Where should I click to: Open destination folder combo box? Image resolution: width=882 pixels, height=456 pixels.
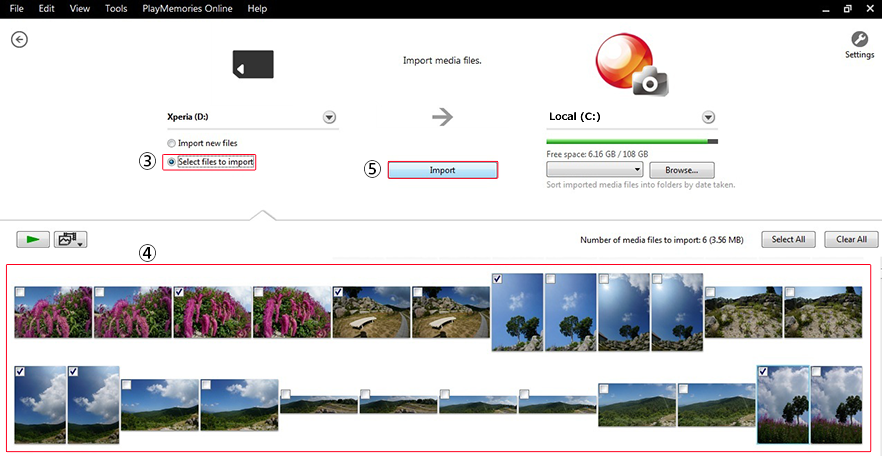point(595,169)
